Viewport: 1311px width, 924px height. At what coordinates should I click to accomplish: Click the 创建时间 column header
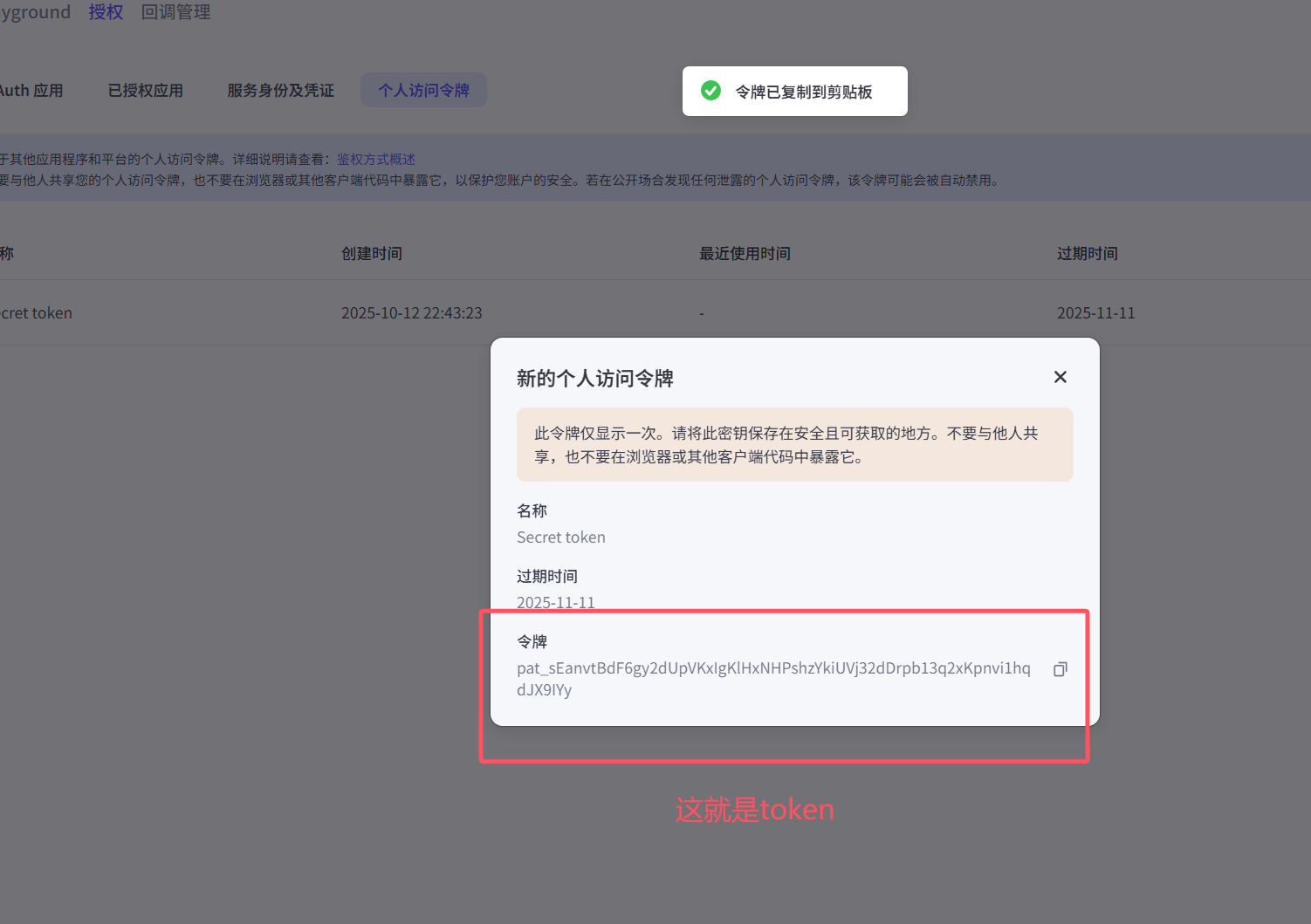tap(372, 254)
